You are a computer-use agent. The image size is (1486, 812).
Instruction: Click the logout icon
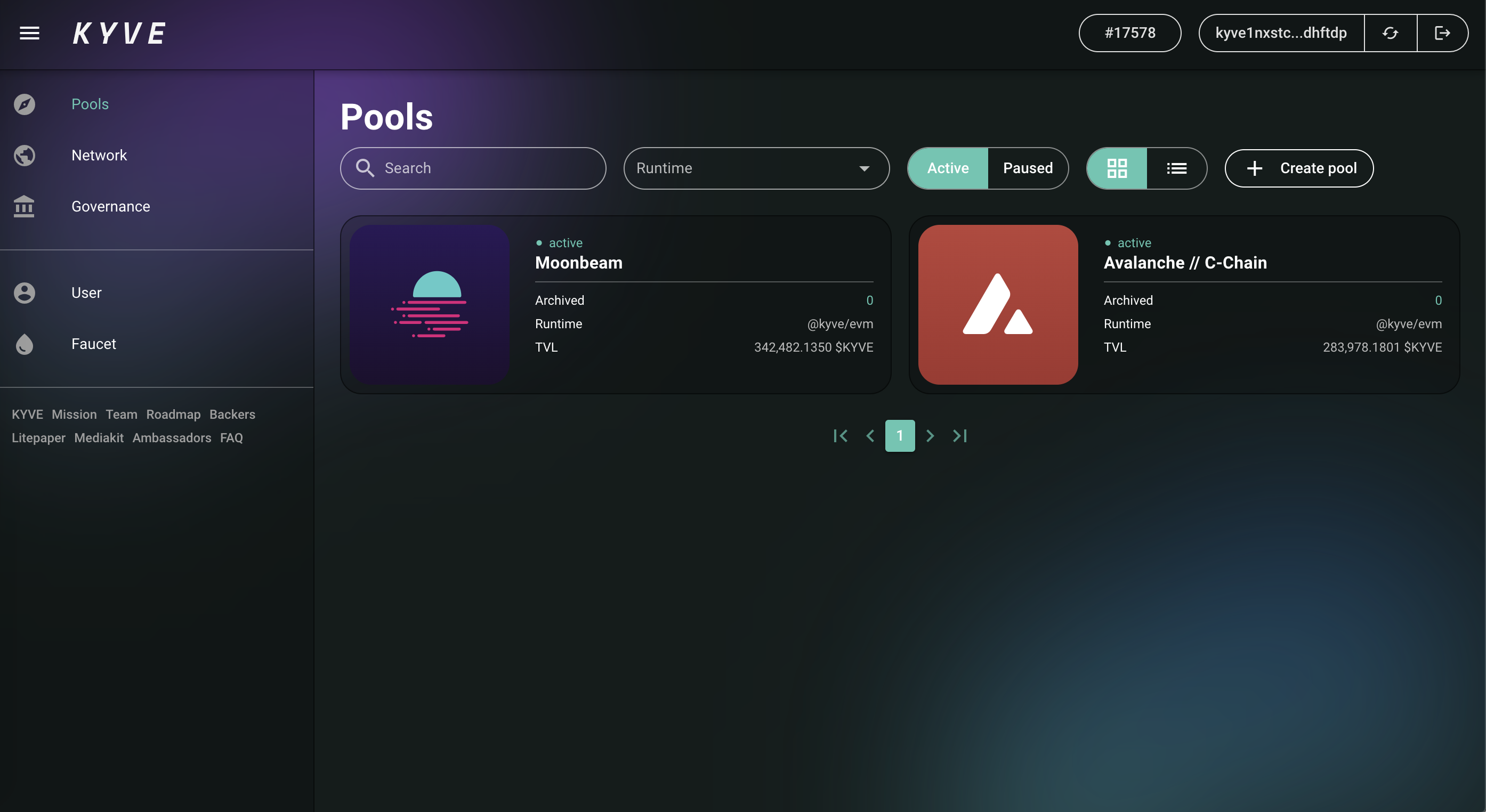[1442, 33]
